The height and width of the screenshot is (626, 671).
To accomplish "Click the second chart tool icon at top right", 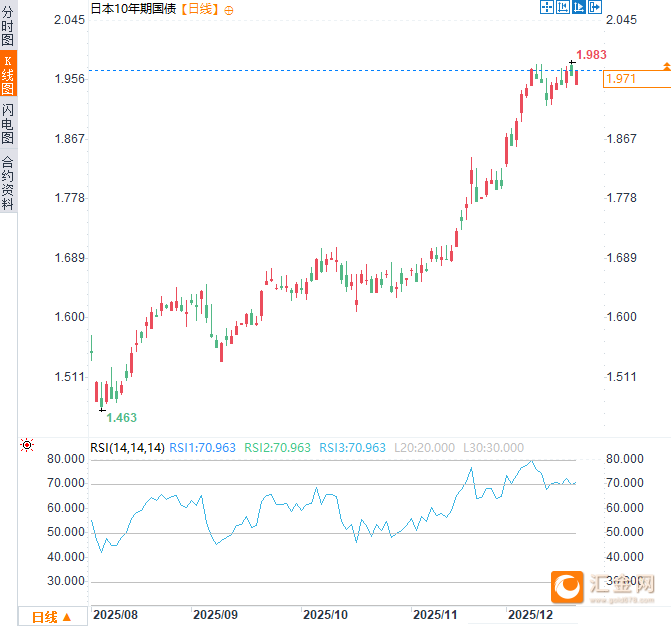I will (x=562, y=8).
